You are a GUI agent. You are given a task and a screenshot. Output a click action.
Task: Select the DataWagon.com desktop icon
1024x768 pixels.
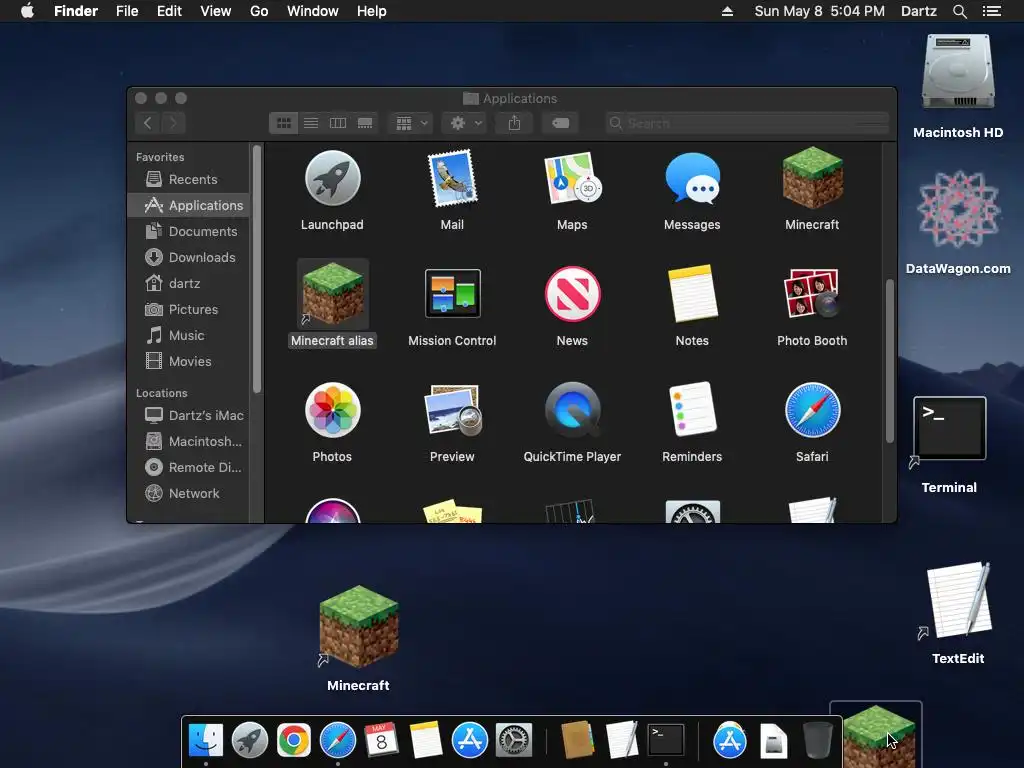[958, 210]
